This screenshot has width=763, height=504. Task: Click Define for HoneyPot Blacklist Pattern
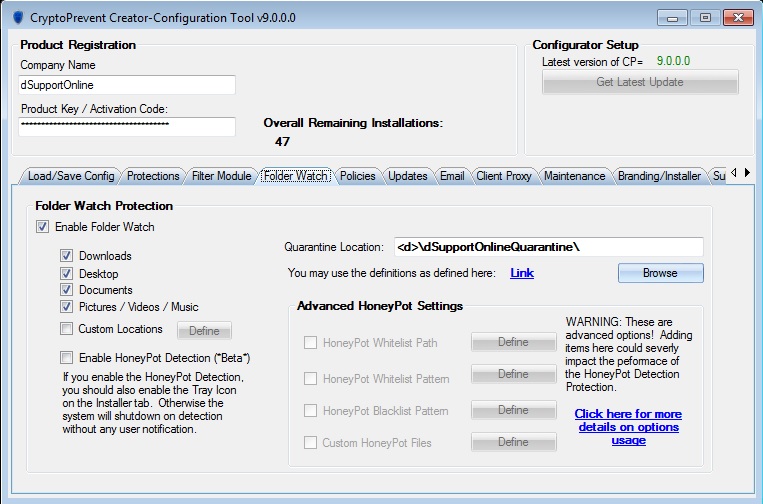pyautogui.click(x=513, y=410)
